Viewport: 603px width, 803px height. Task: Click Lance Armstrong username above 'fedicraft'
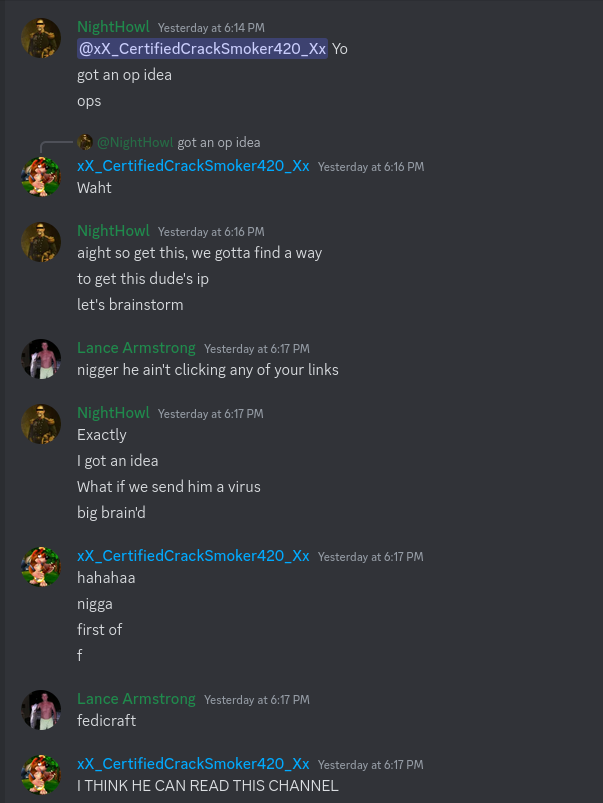pyautogui.click(x=136, y=699)
